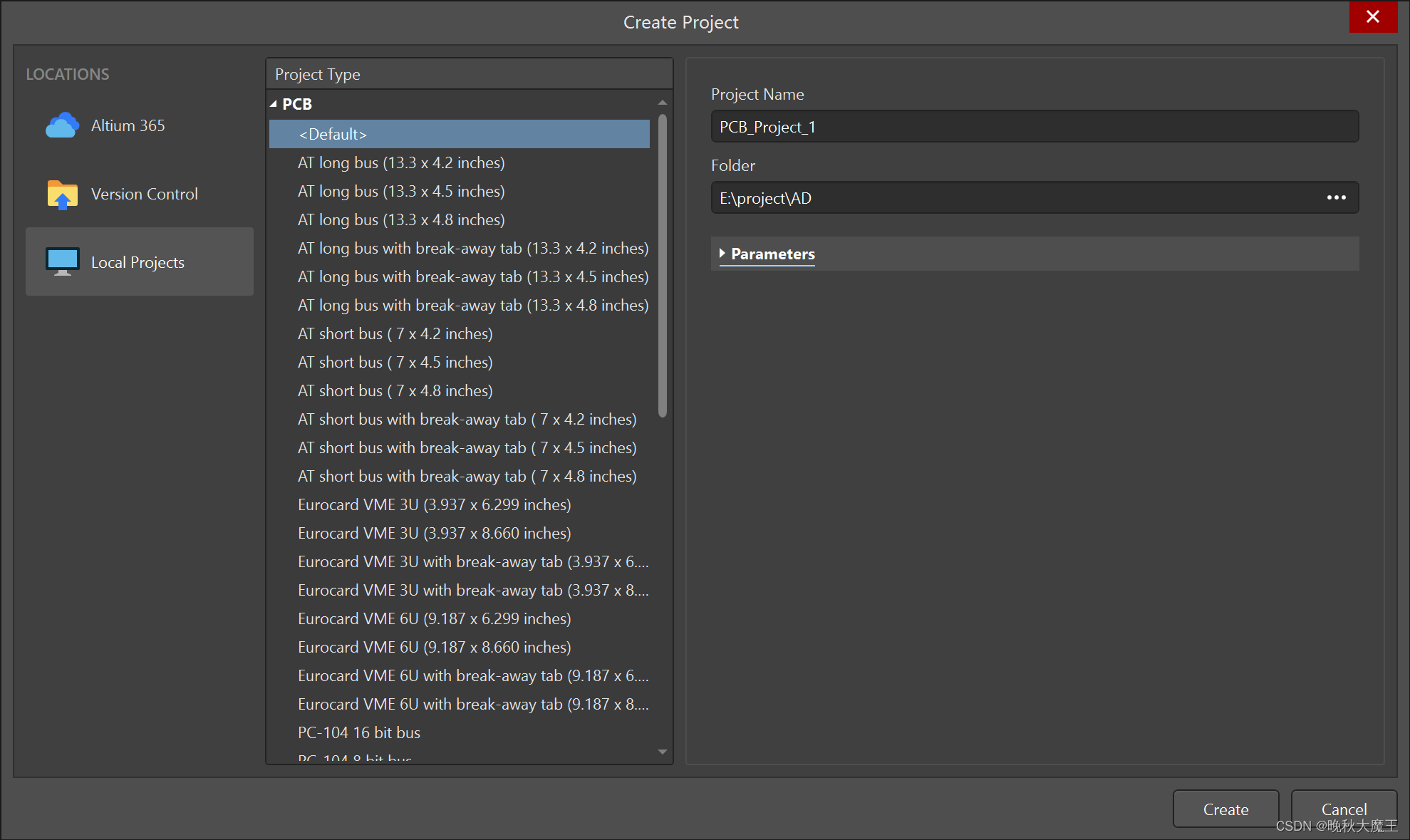Screen dimensions: 1410x840
Task: Open folder browse ellipsis button
Action: pos(1336,197)
